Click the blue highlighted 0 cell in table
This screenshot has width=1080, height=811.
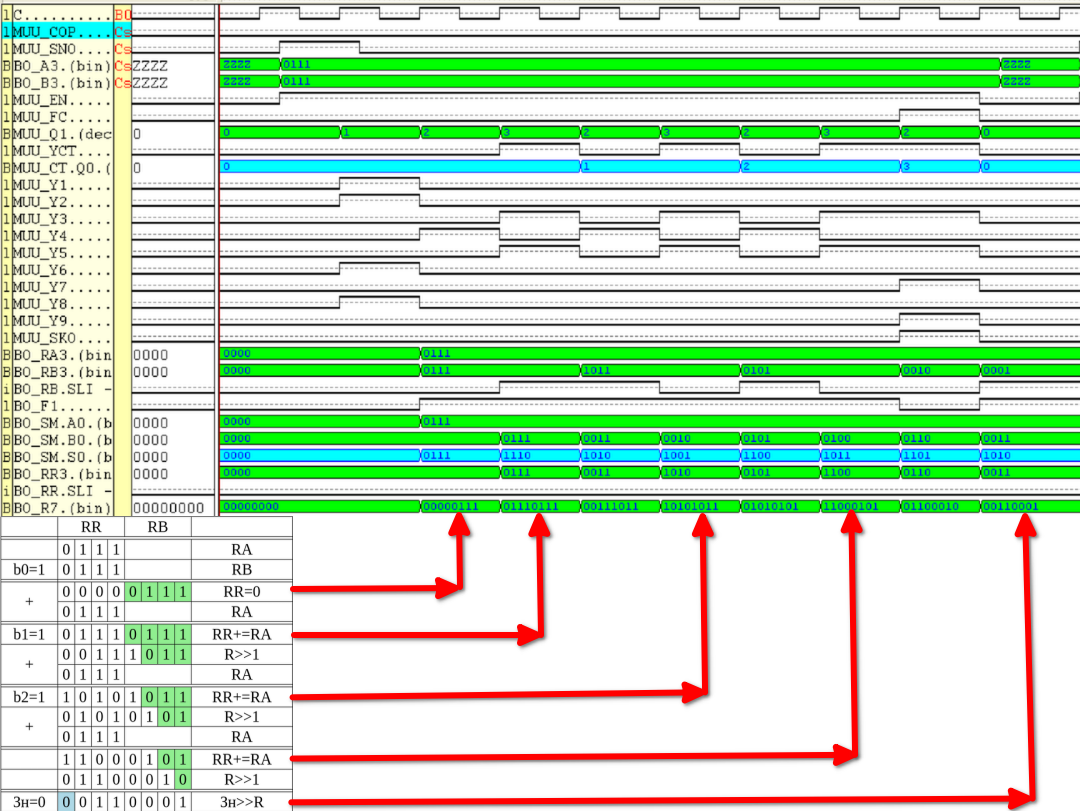(66, 802)
